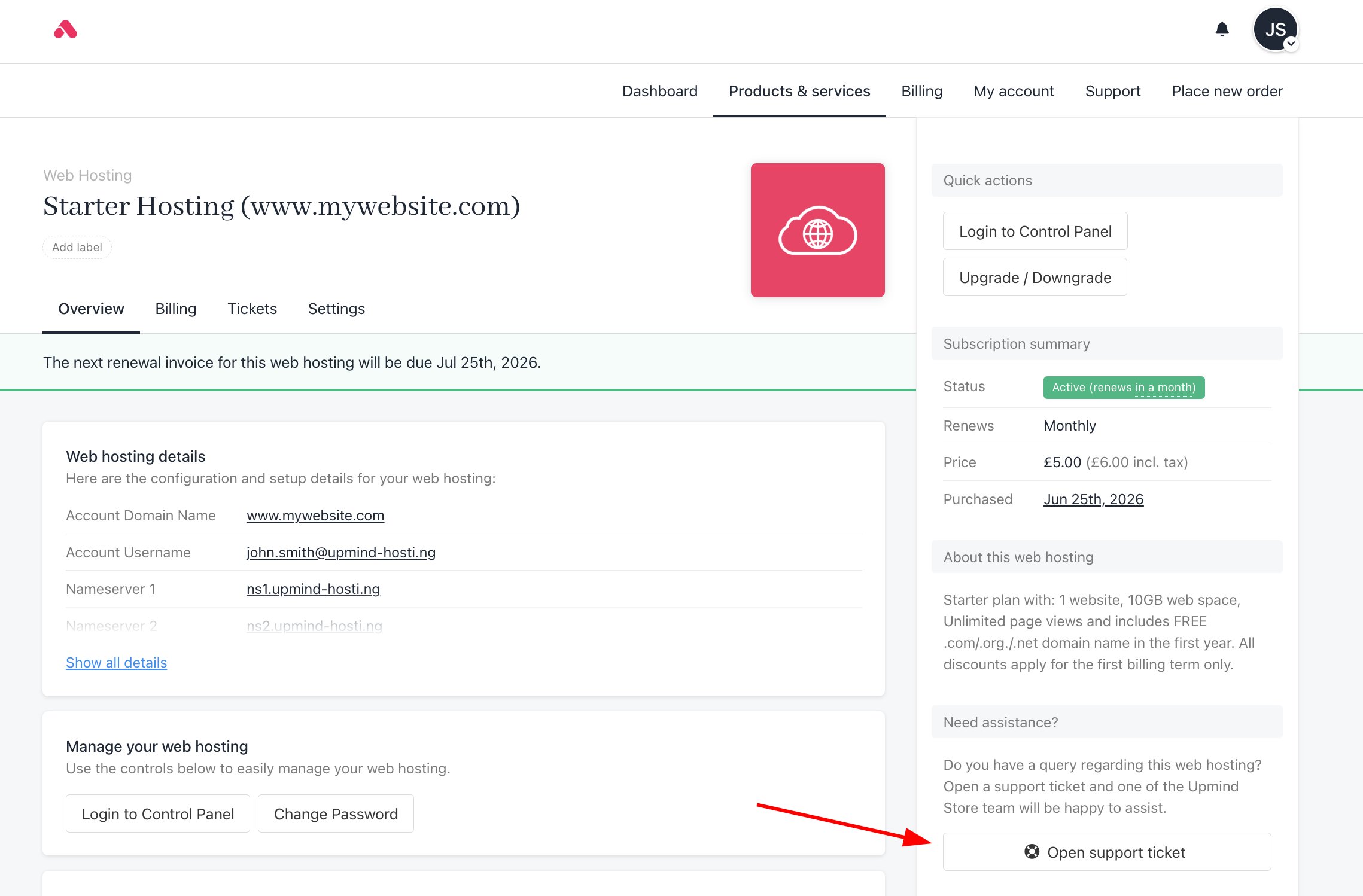Click the web hosting cloud globe image
This screenshot has width=1363, height=896.
pos(817,230)
